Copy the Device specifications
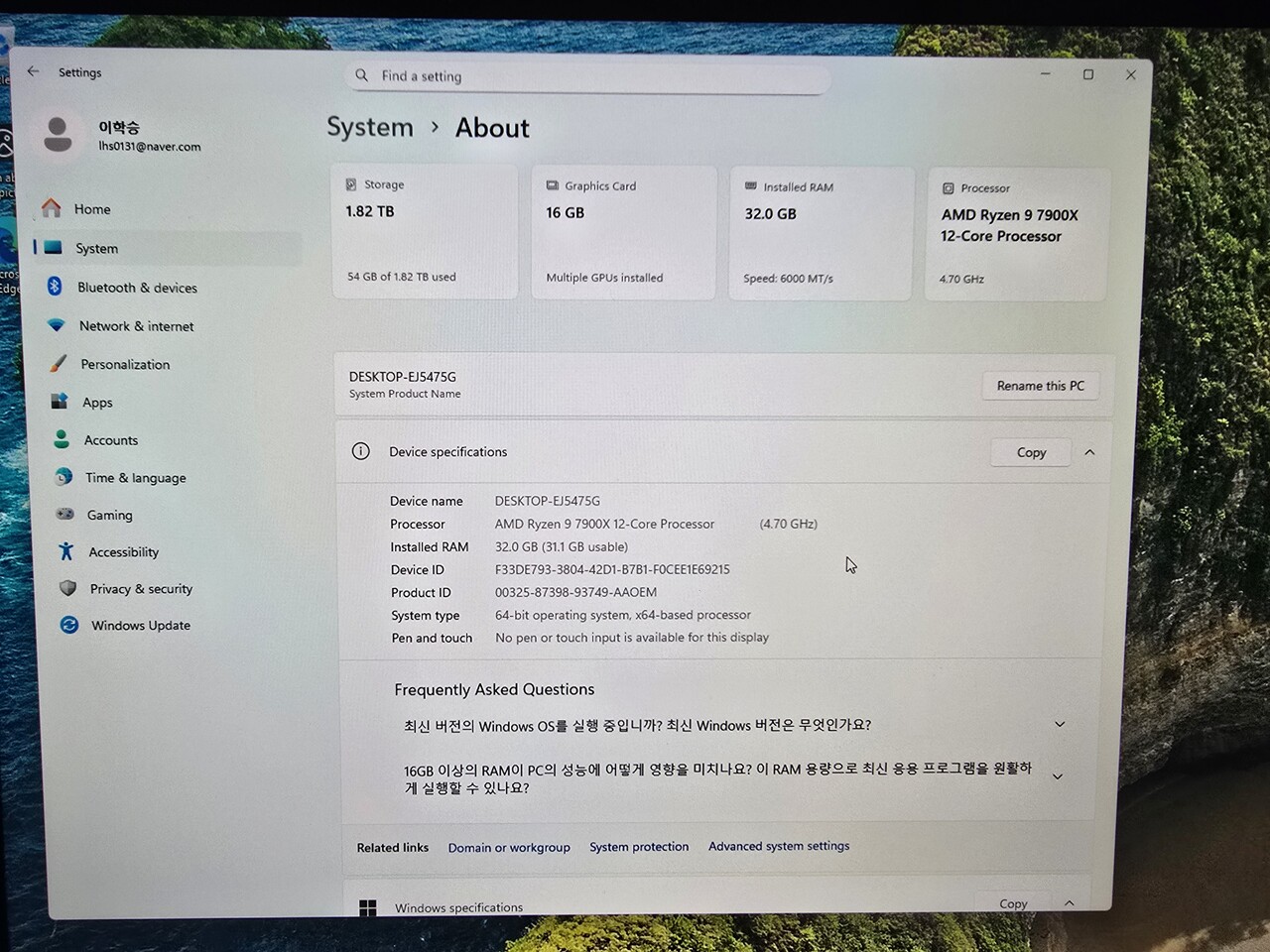The width and height of the screenshot is (1270, 952). 1031,452
